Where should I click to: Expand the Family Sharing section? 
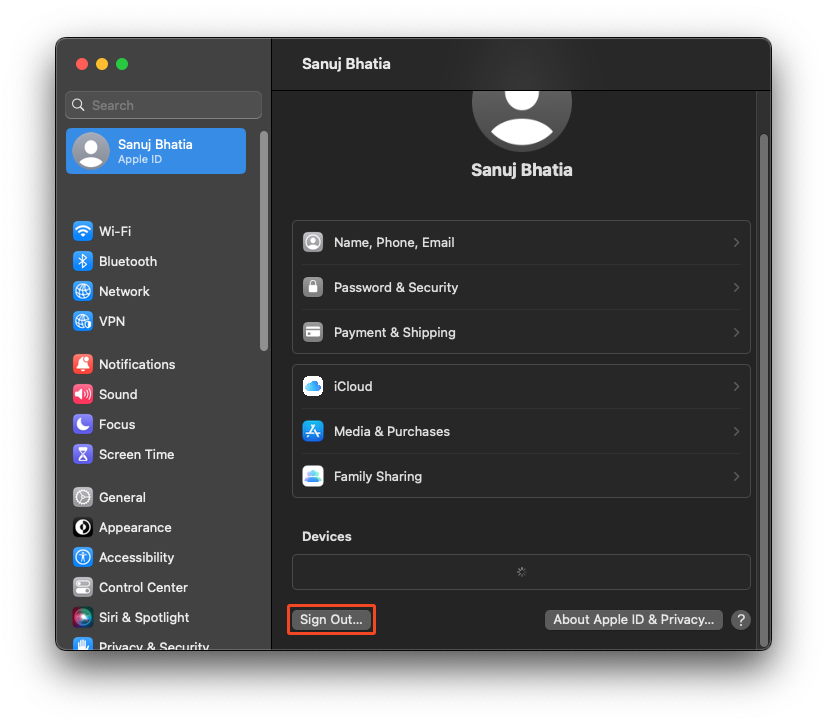[x=737, y=476]
